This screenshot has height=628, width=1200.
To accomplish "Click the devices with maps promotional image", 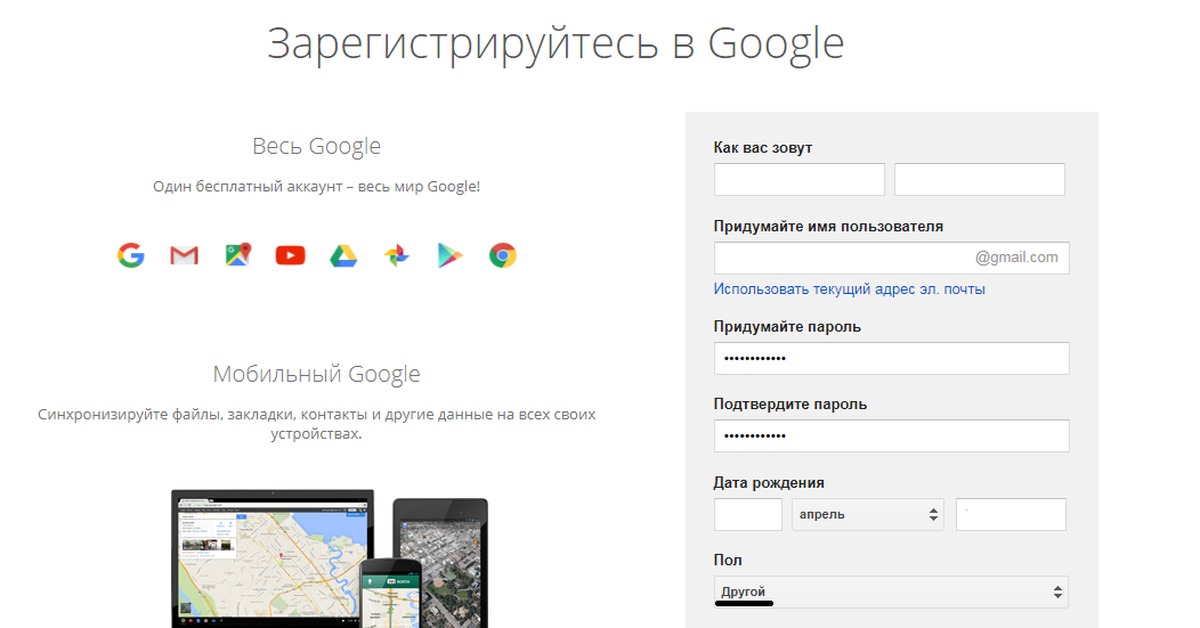I will pos(329,558).
